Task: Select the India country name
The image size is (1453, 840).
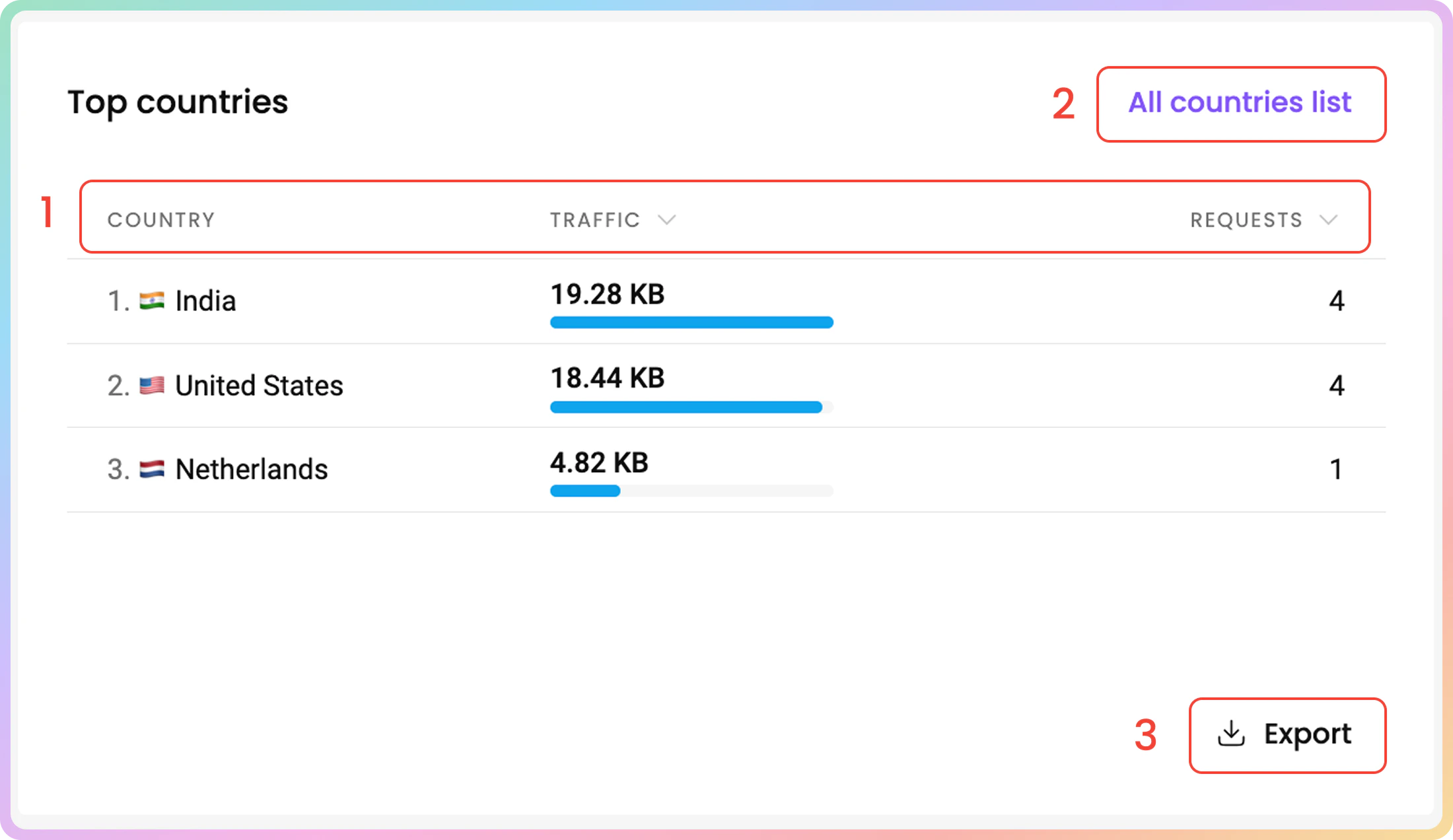Action: tap(205, 301)
